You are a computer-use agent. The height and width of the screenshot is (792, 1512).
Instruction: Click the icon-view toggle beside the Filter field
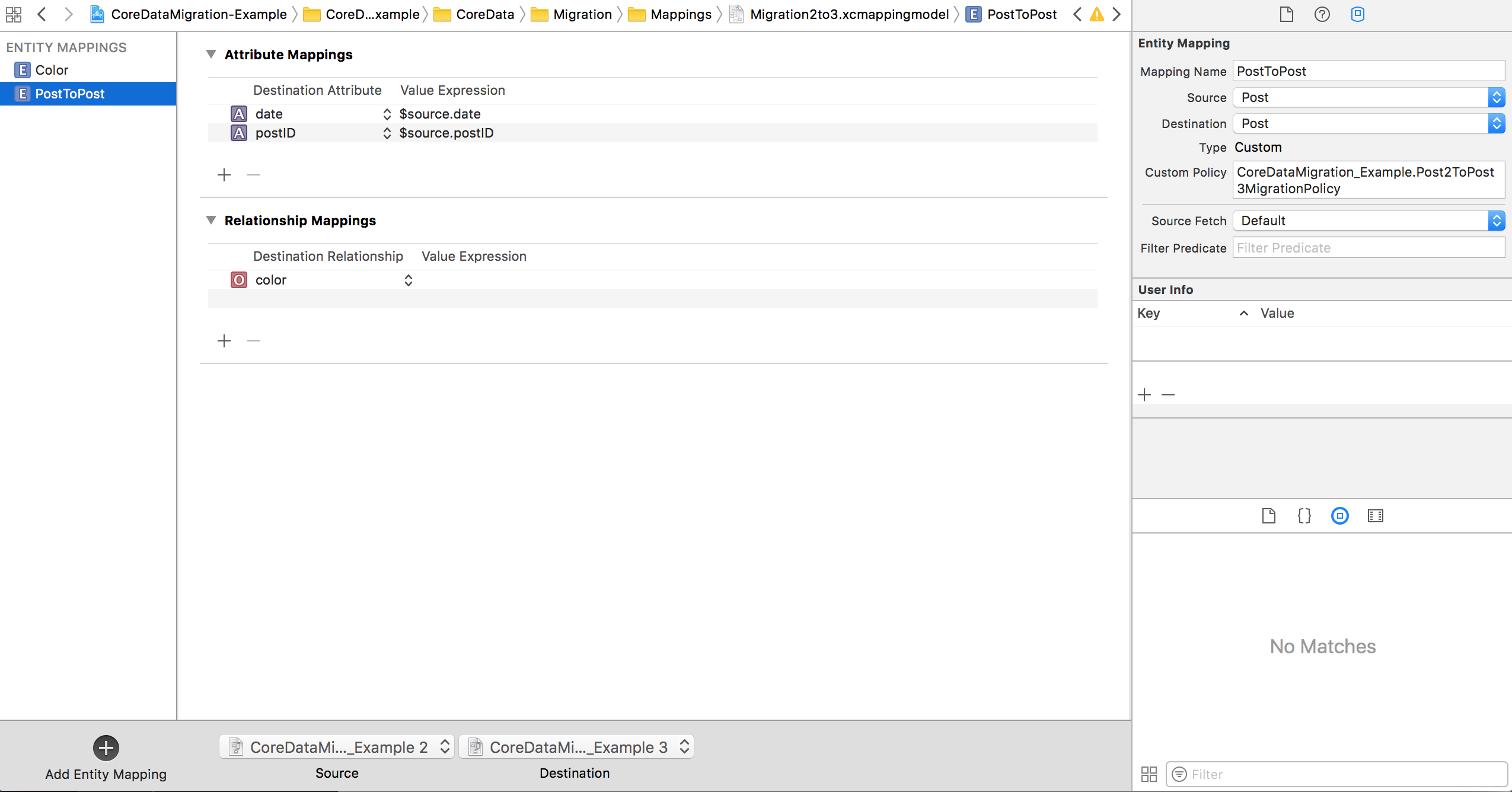[1149, 774]
